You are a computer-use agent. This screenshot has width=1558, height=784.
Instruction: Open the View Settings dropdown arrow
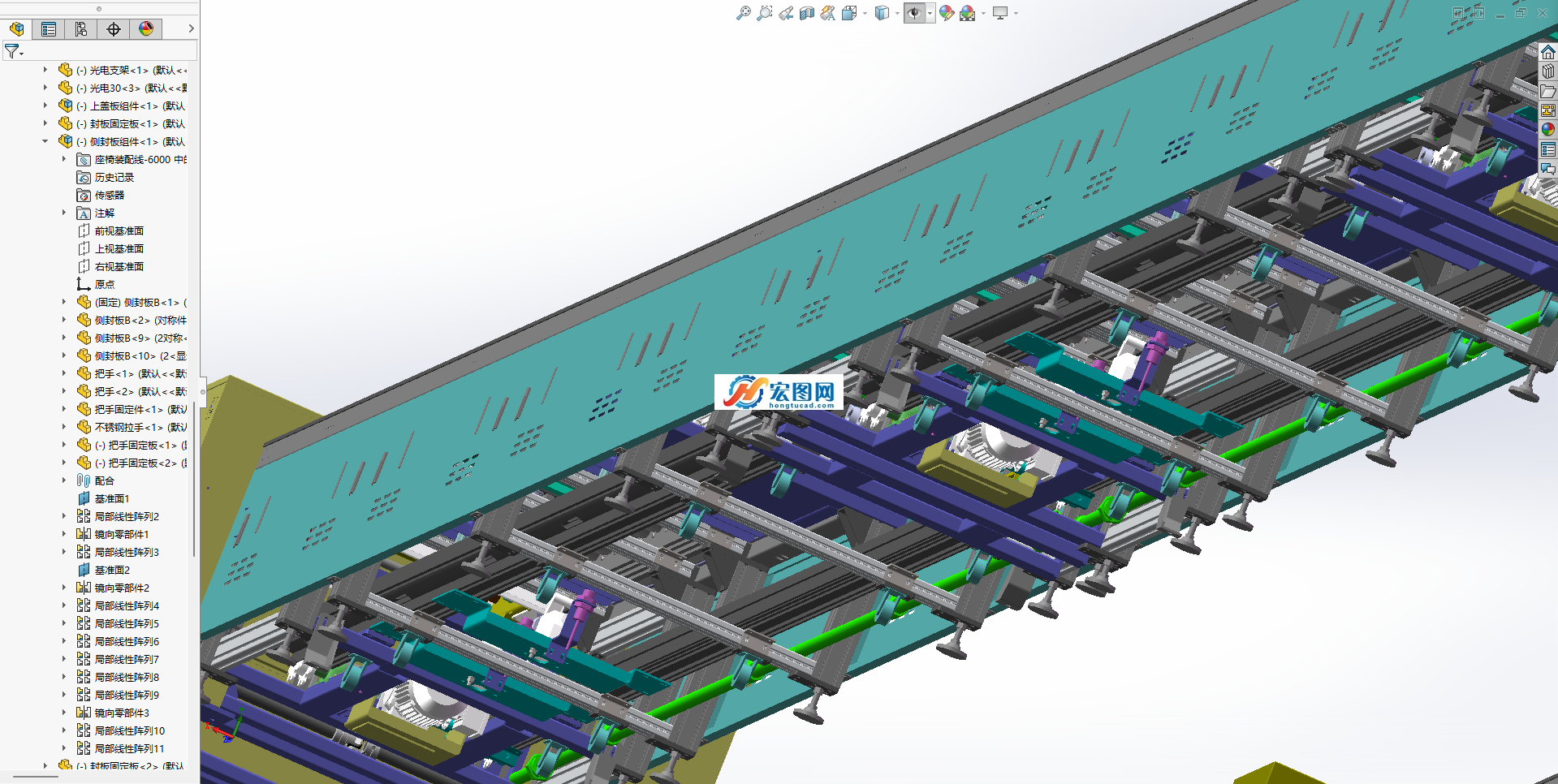[1016, 14]
